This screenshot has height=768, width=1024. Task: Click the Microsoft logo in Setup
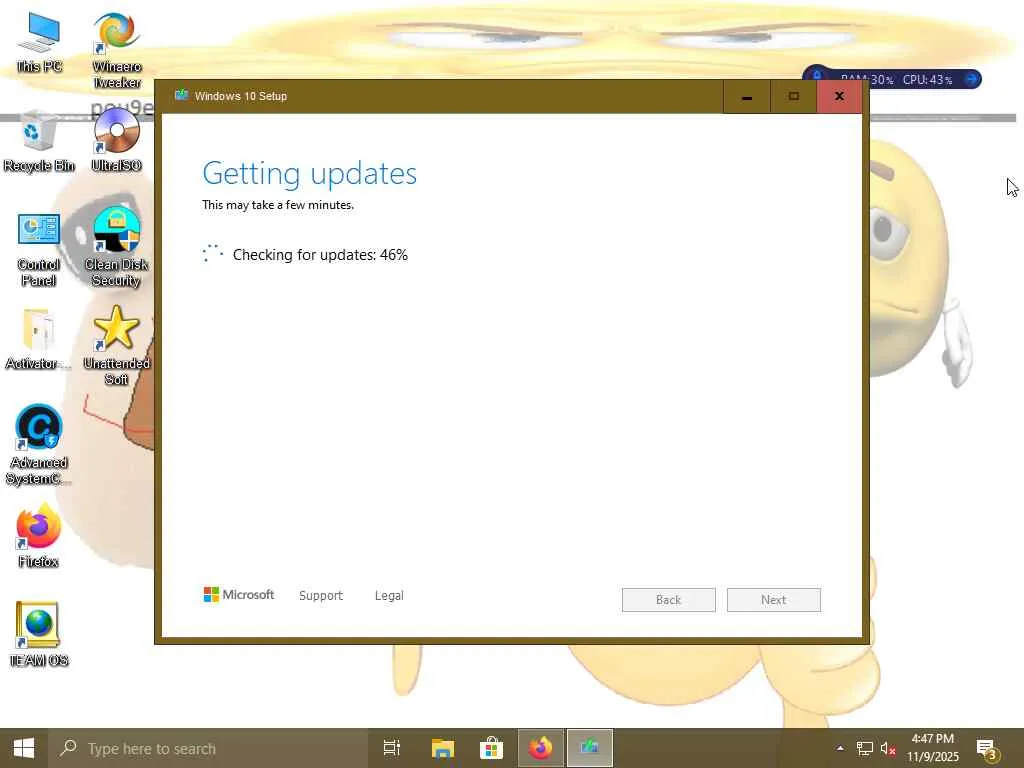tap(239, 594)
